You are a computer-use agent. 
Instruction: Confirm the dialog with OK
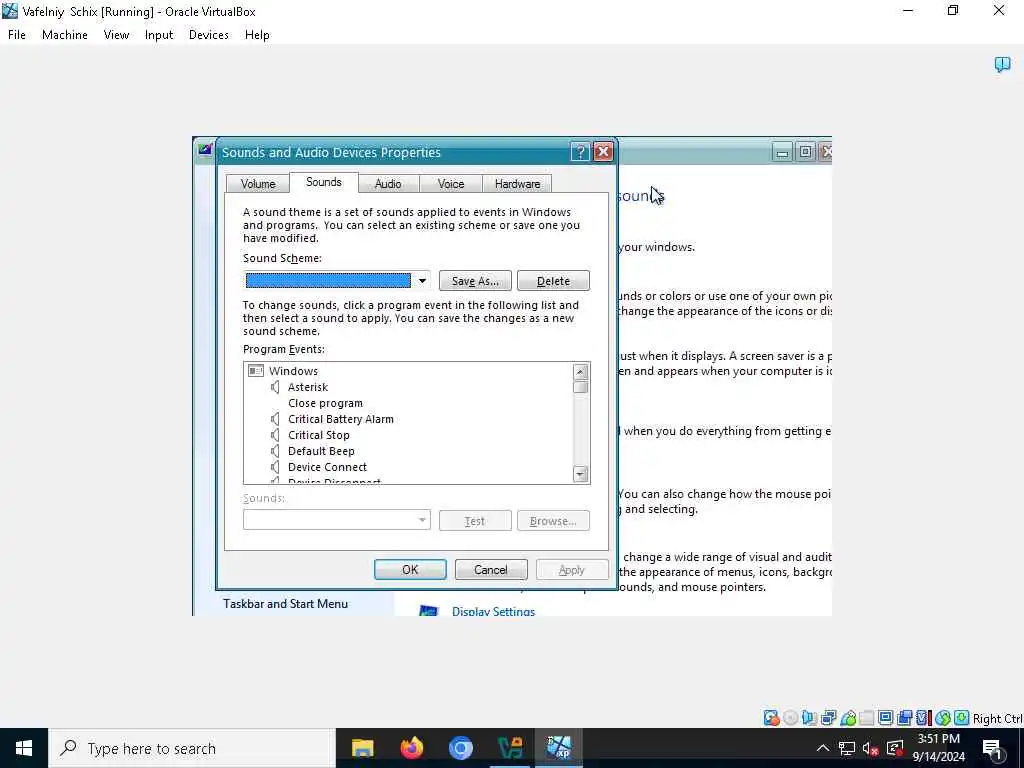click(x=410, y=569)
